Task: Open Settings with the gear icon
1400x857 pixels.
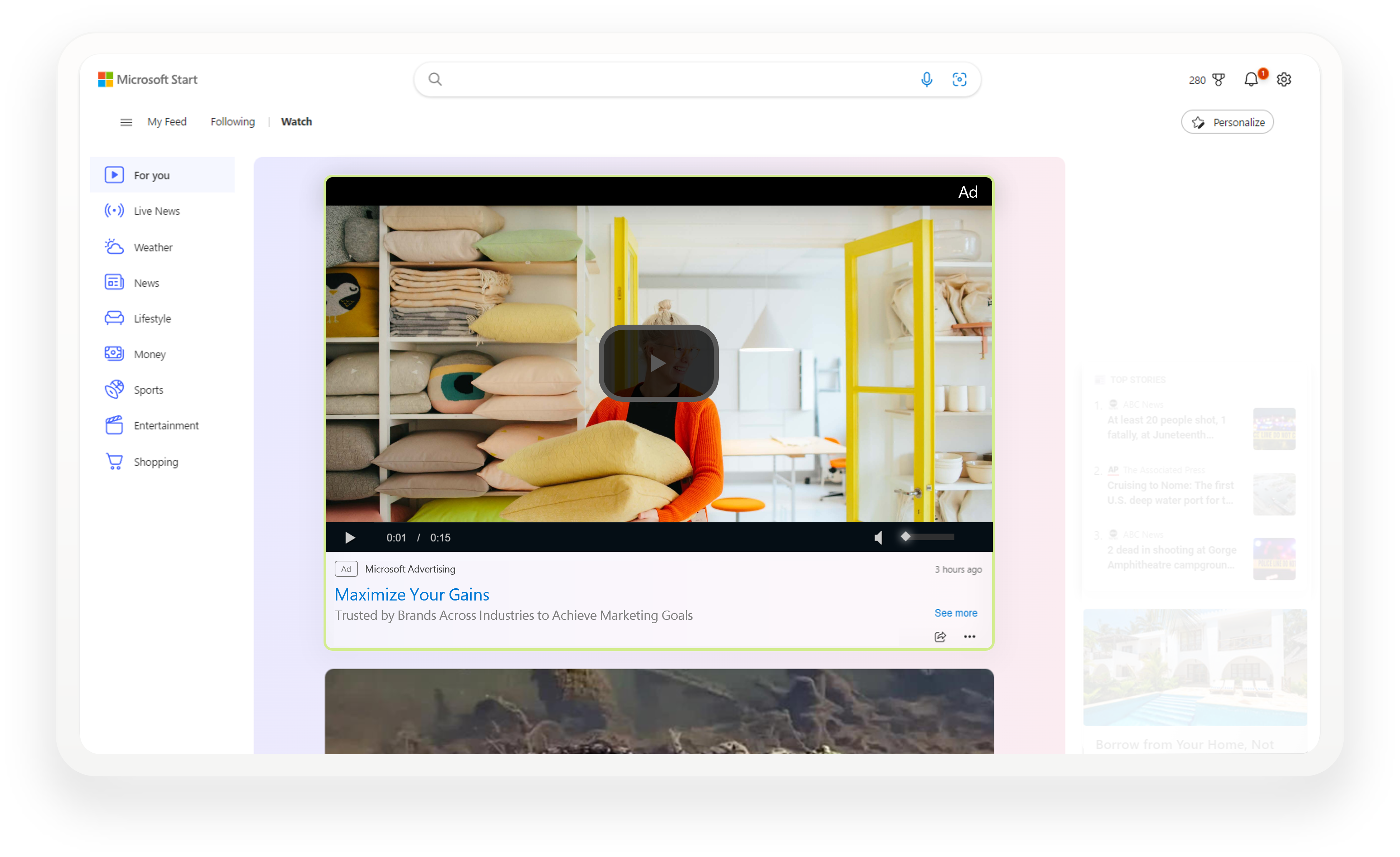Action: click(1284, 79)
